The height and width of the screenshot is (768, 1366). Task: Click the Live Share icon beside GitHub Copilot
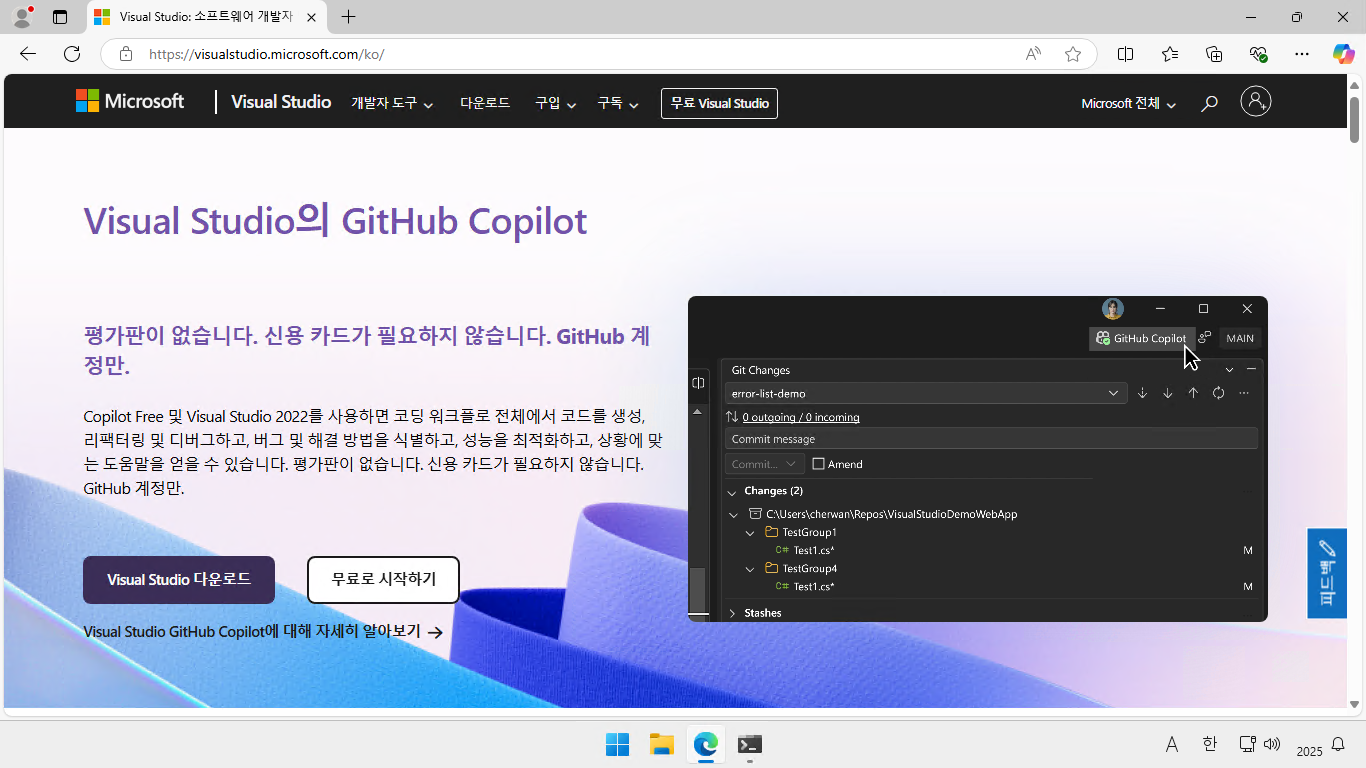pos(1205,338)
